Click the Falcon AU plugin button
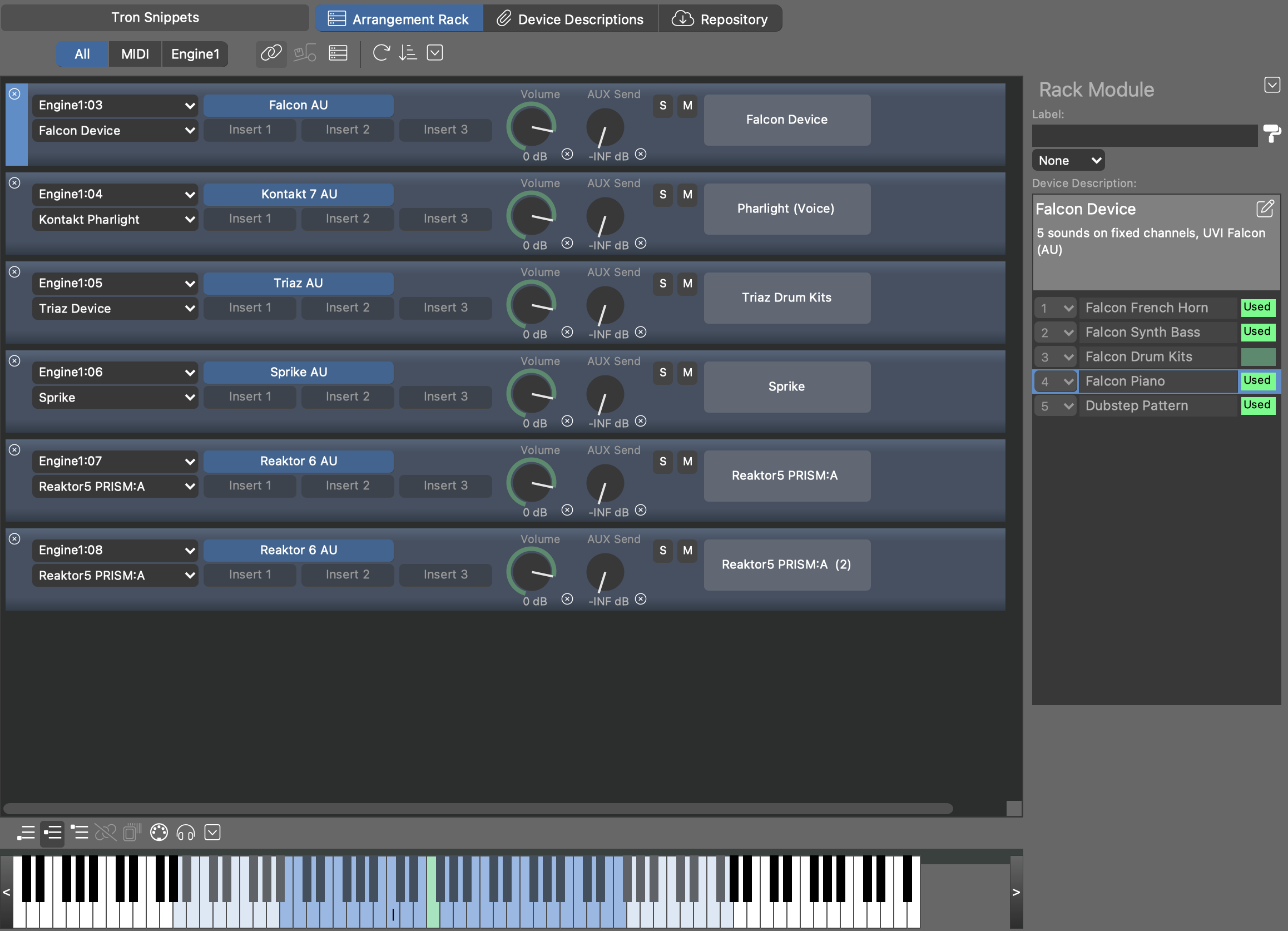Screen dimensions: 1288x931 click(298, 106)
